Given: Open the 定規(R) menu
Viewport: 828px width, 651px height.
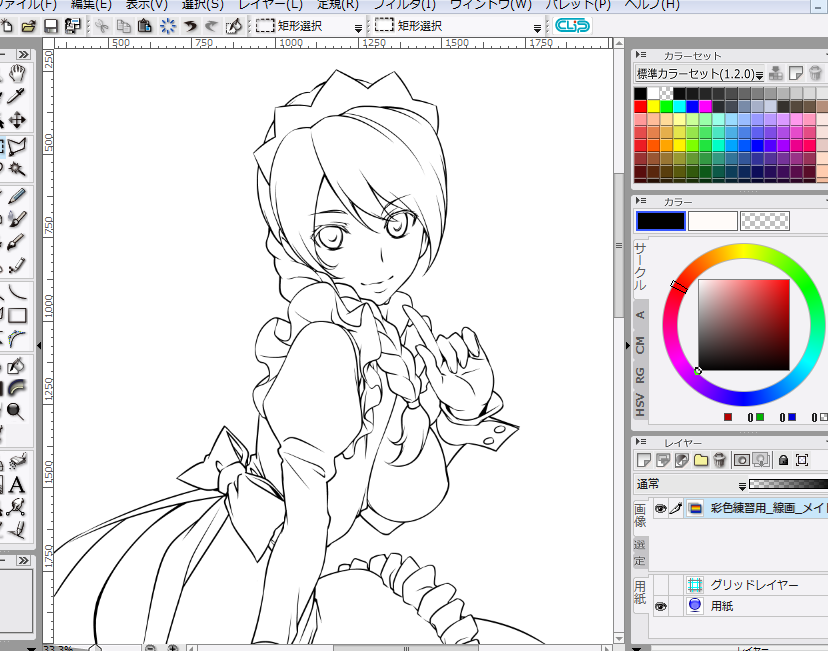Looking at the screenshot, I should [337, 5].
